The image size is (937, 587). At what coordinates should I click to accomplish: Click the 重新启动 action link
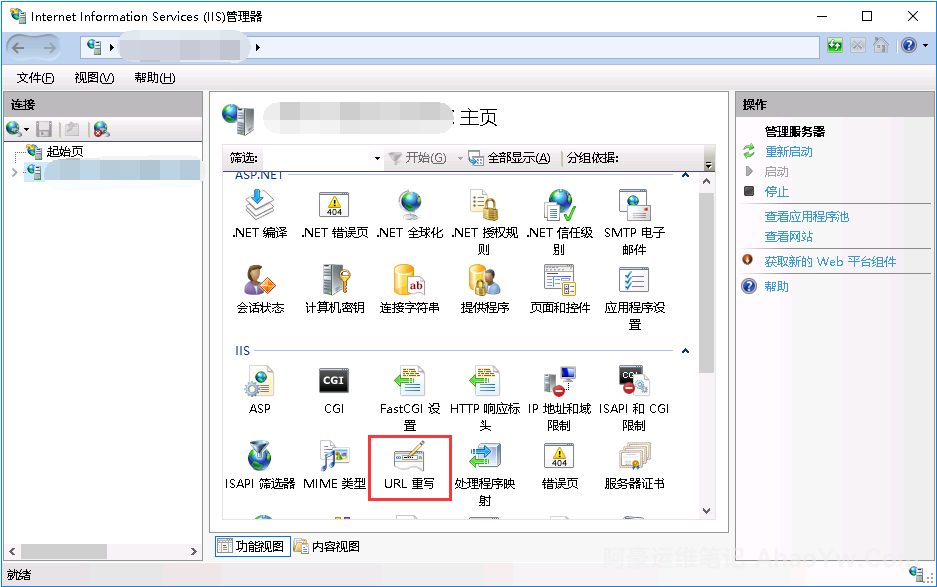pyautogui.click(x=788, y=152)
